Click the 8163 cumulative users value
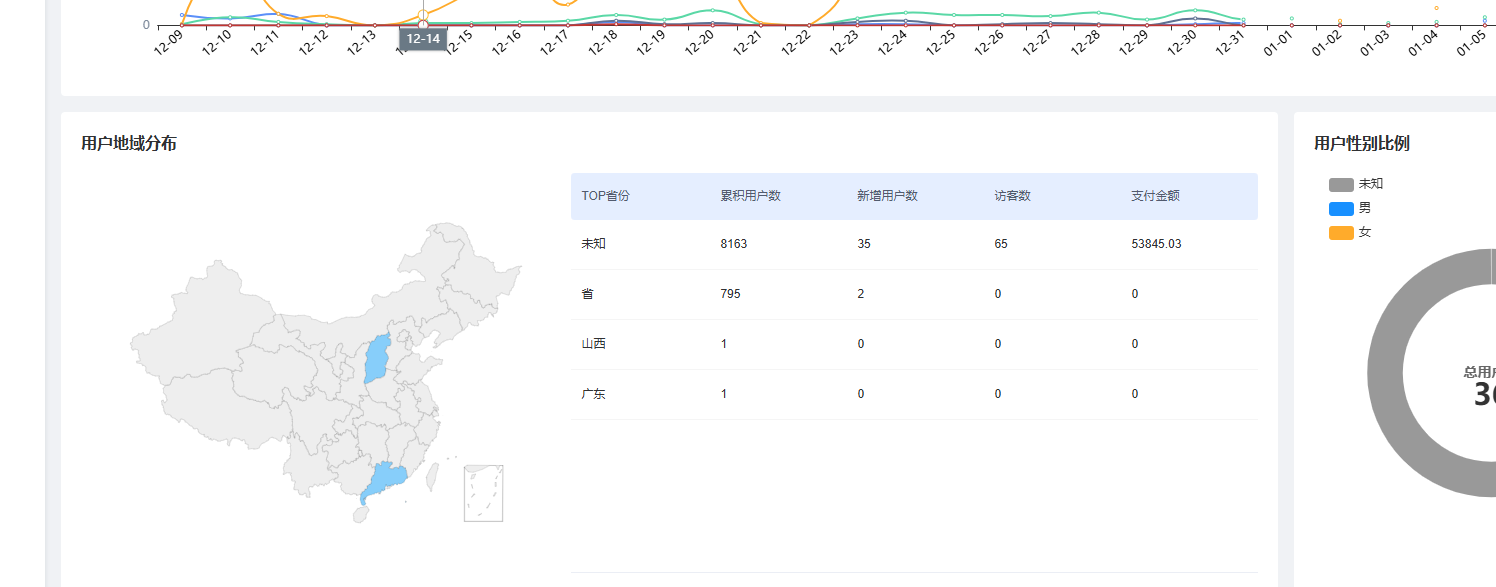The image size is (1496, 587). (x=733, y=244)
